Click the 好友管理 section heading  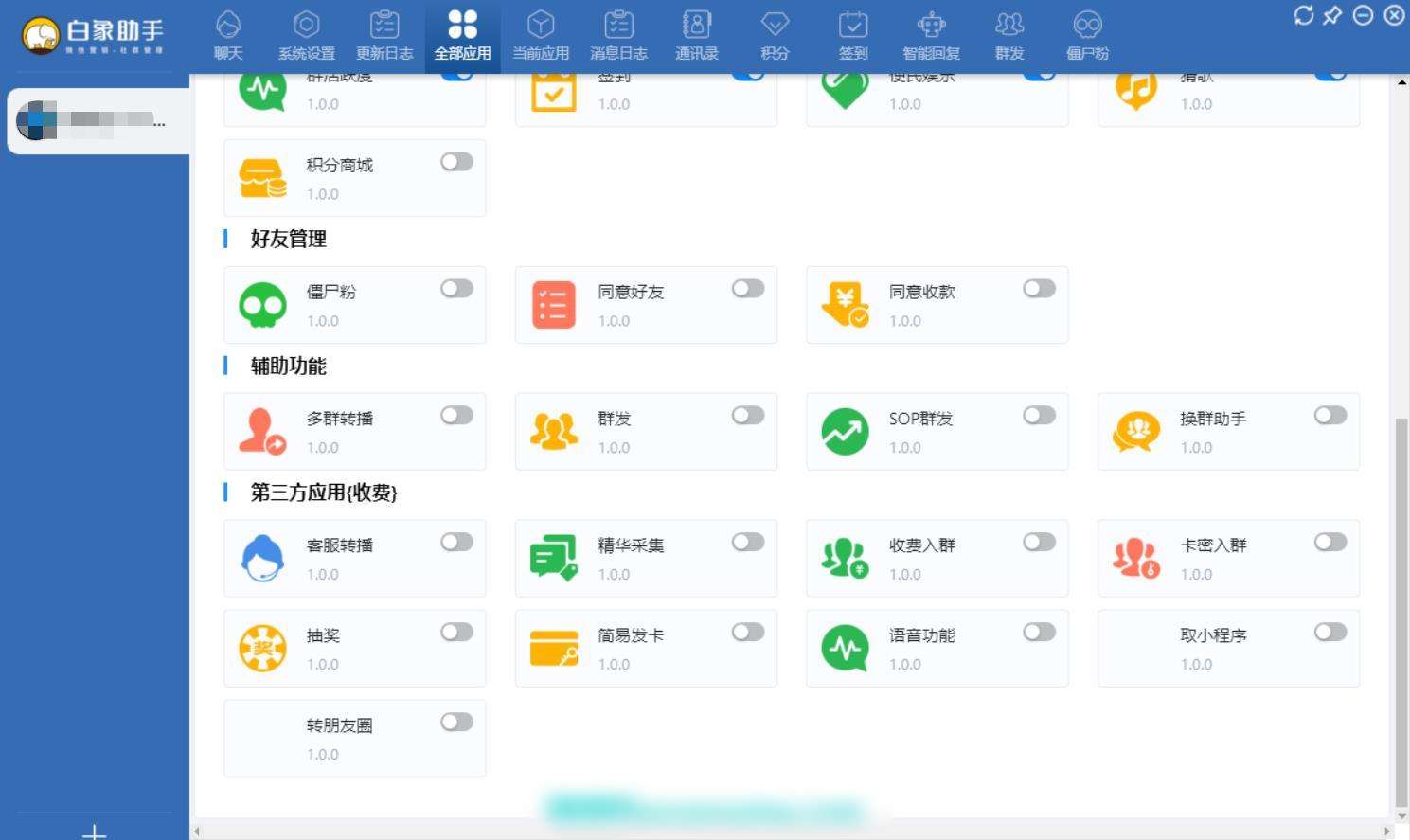coord(288,239)
